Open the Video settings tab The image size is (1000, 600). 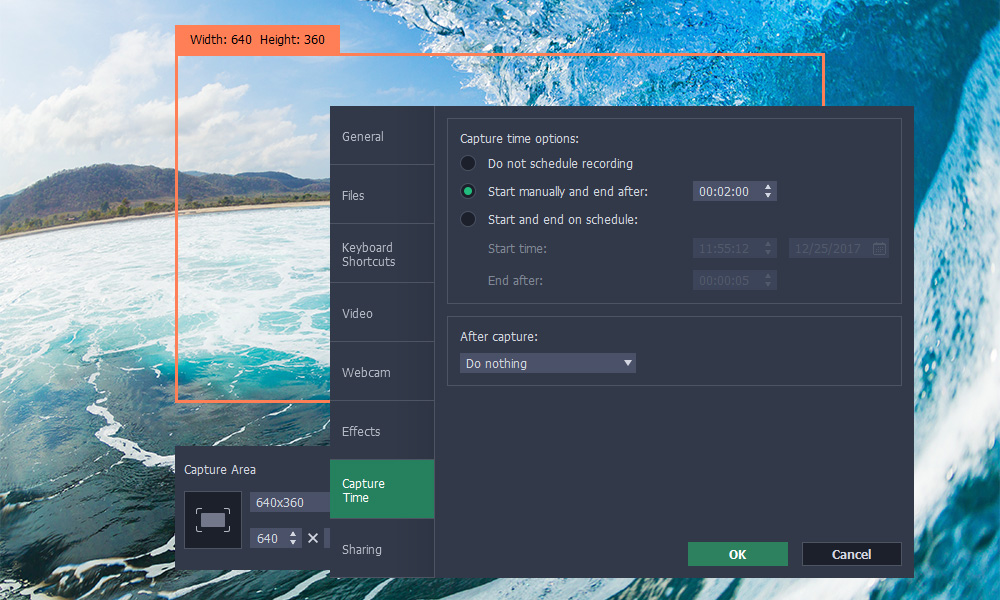382,312
